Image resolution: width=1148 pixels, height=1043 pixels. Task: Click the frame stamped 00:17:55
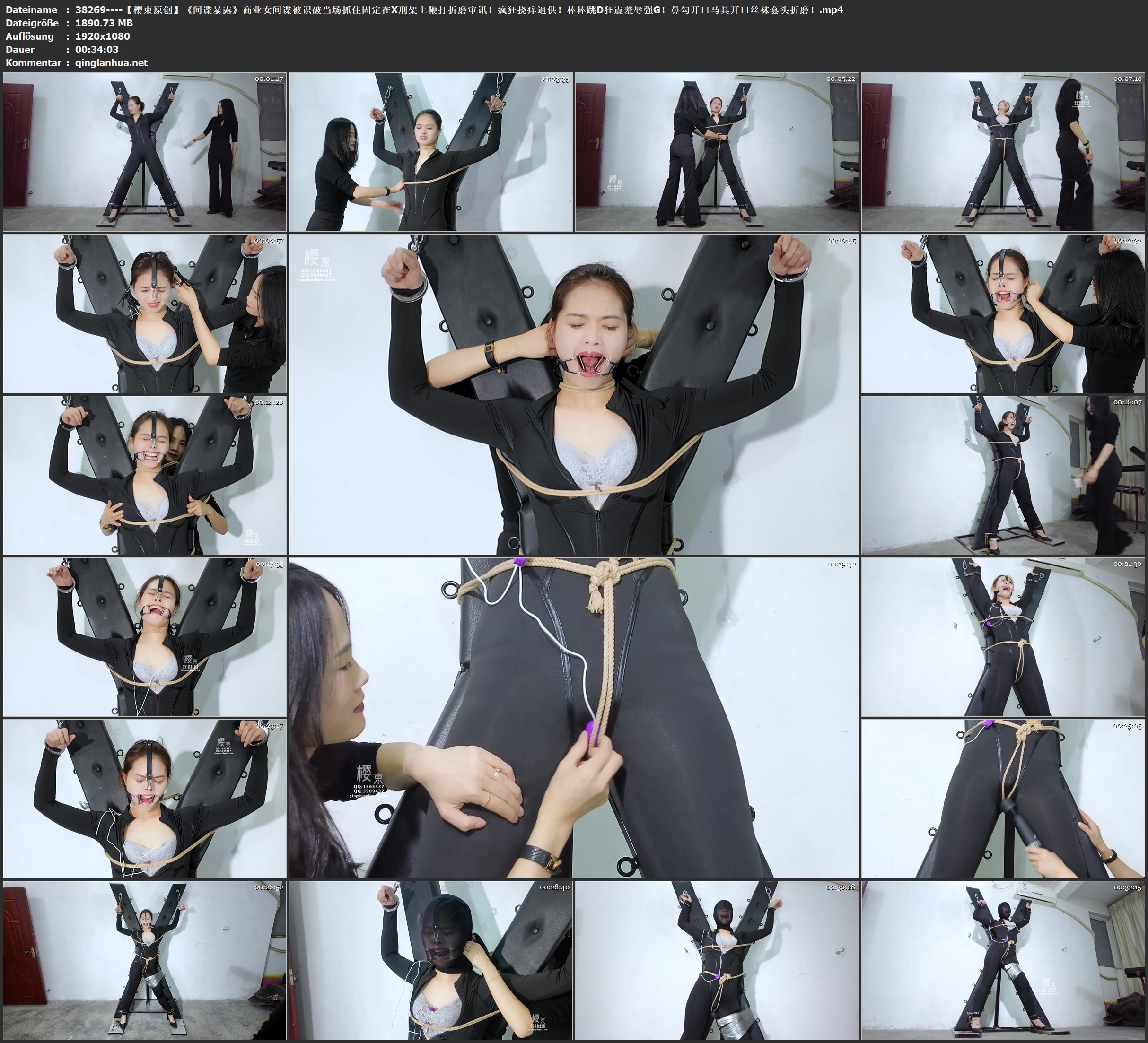[145, 637]
